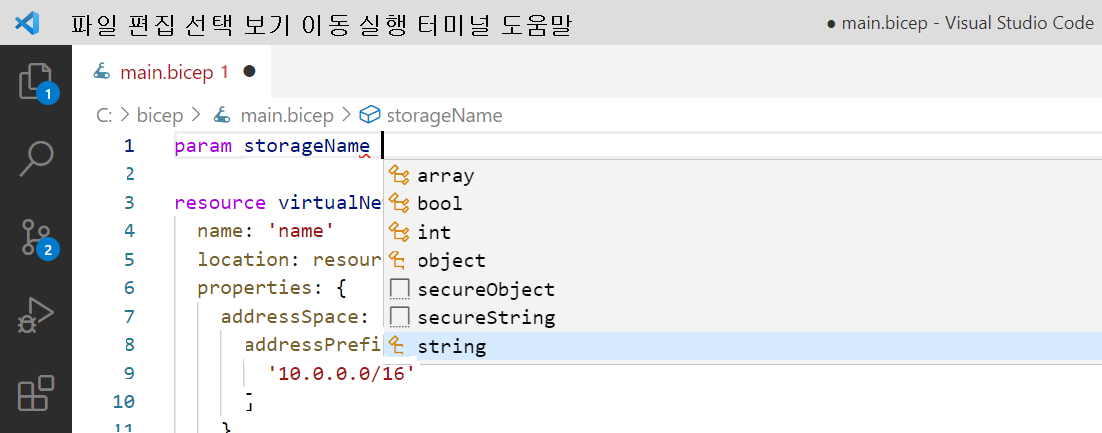1102x433 pixels.
Task: Click the param keyword on line 1
Action: (x=203, y=146)
